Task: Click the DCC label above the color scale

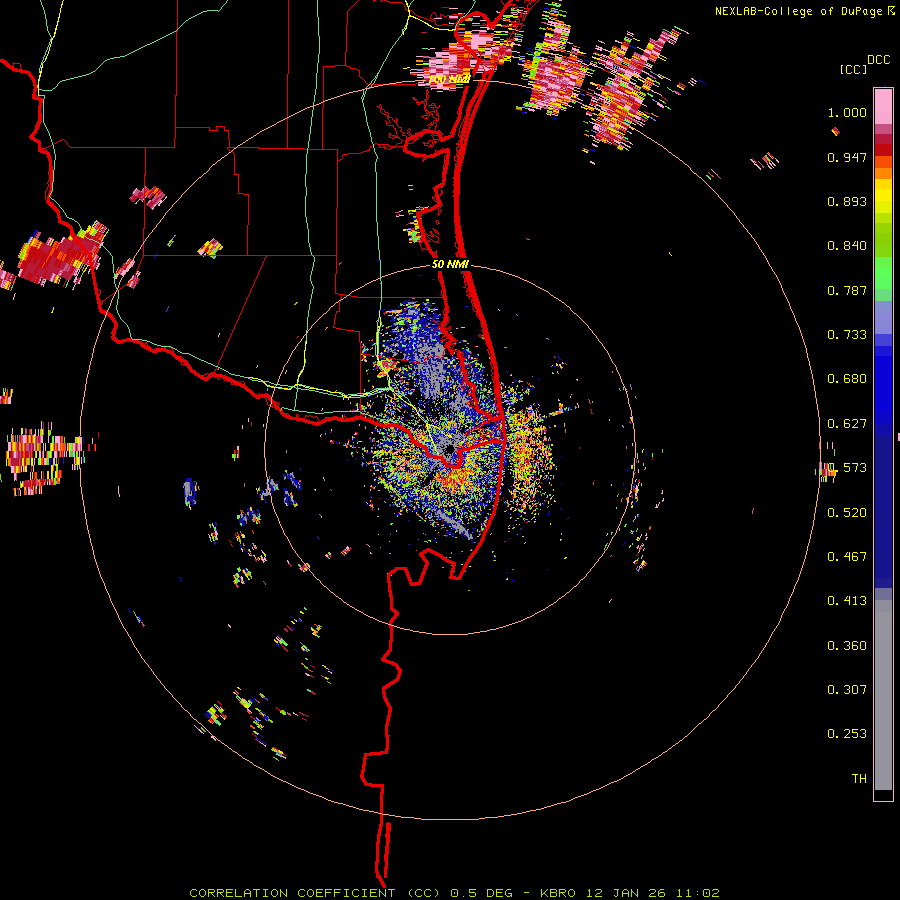Action: pyautogui.click(x=878, y=59)
